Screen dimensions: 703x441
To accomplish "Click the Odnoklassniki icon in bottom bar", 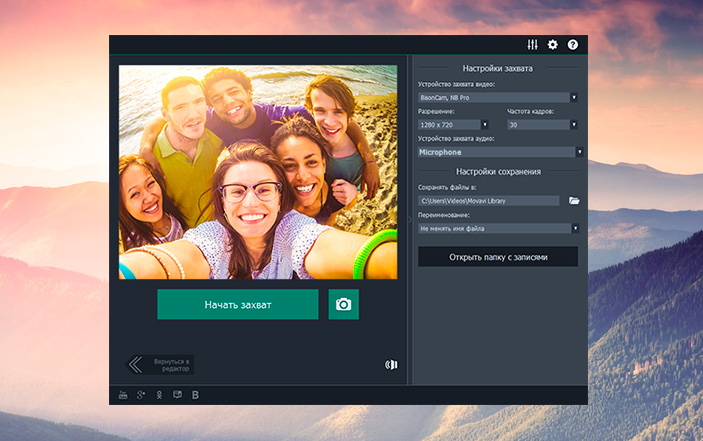I will point(159,395).
